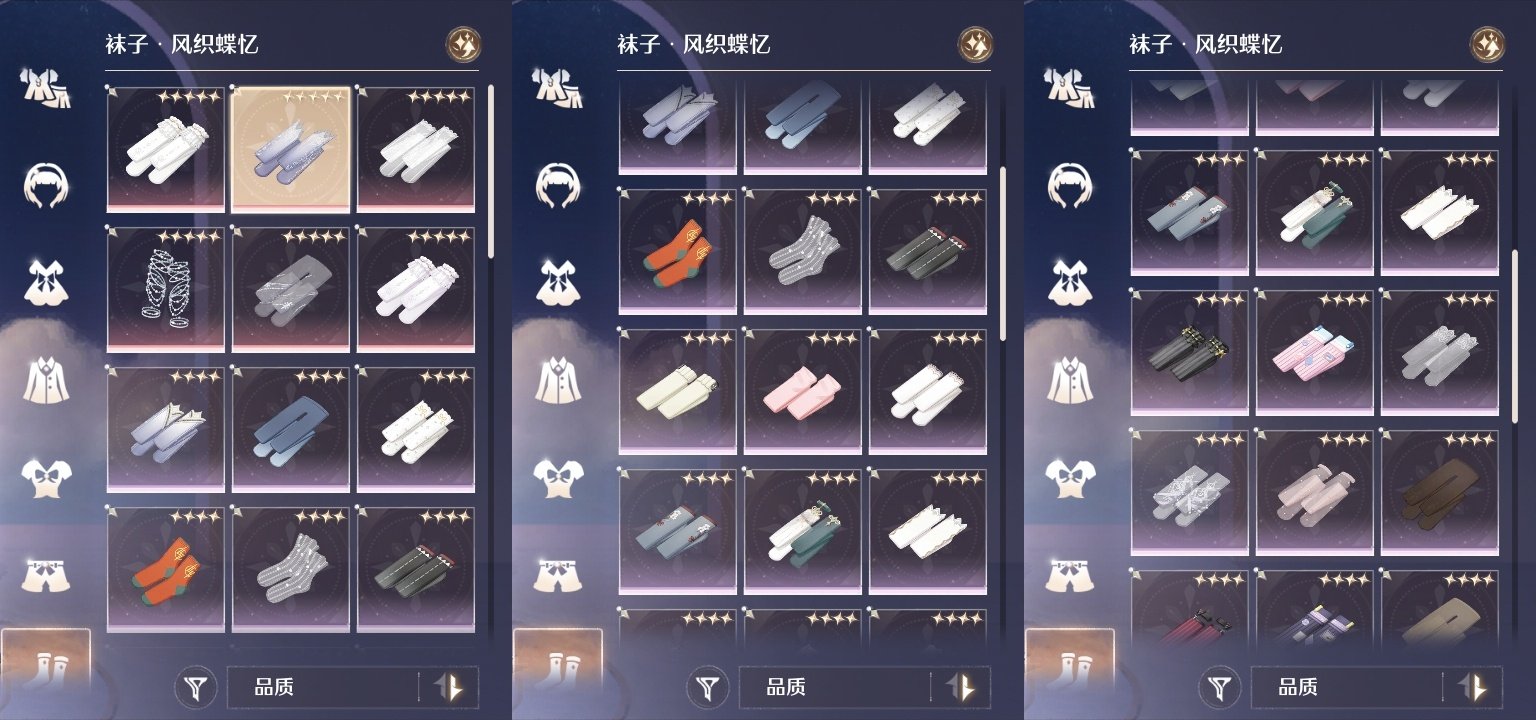Choose the silver chain leg ornament item
Screen dimensions: 1536x720
point(166,289)
